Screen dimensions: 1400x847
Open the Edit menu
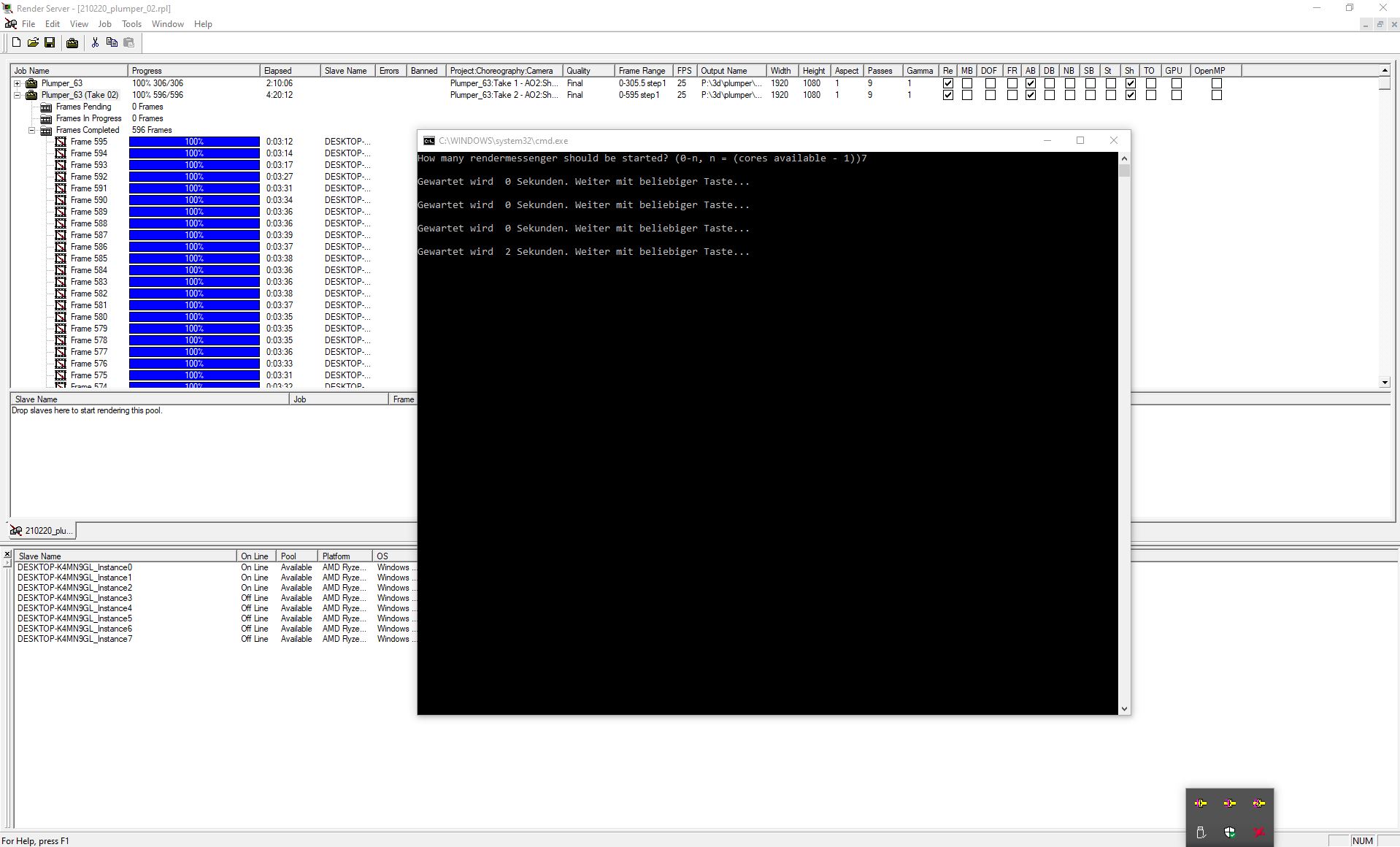click(x=53, y=24)
